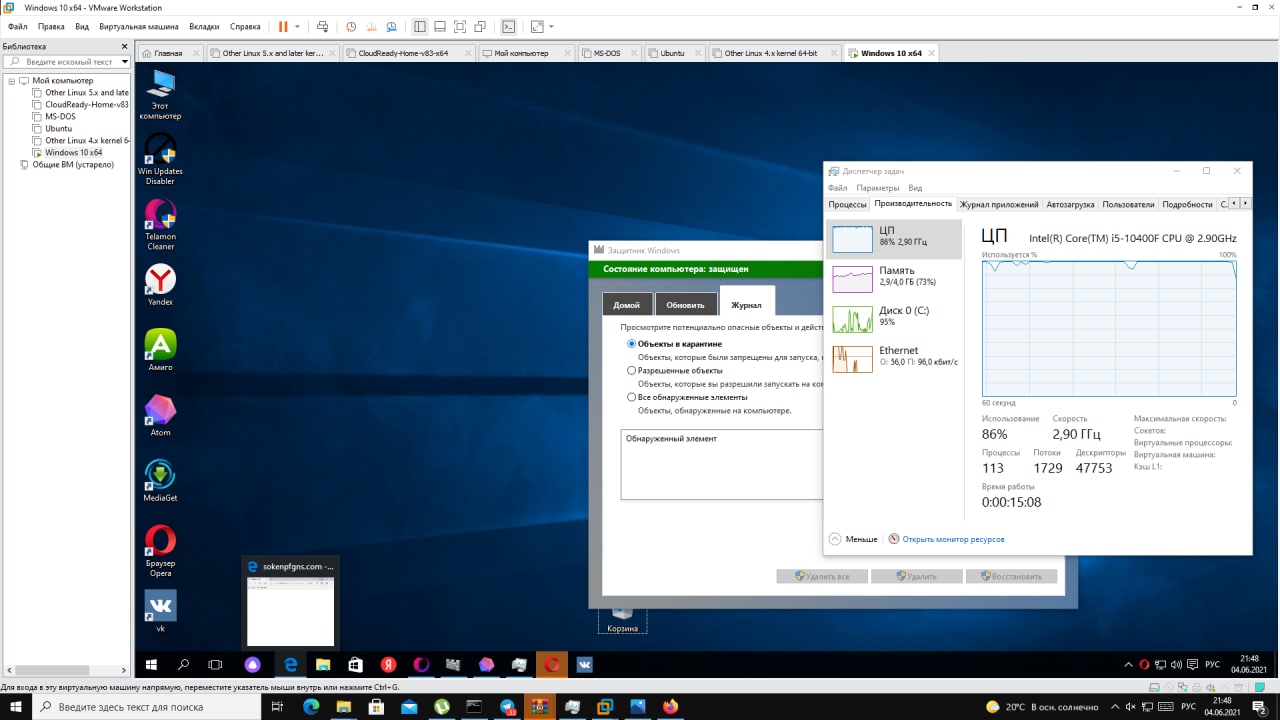
Task: Open Mail from the host taskbar
Action: tap(408, 707)
